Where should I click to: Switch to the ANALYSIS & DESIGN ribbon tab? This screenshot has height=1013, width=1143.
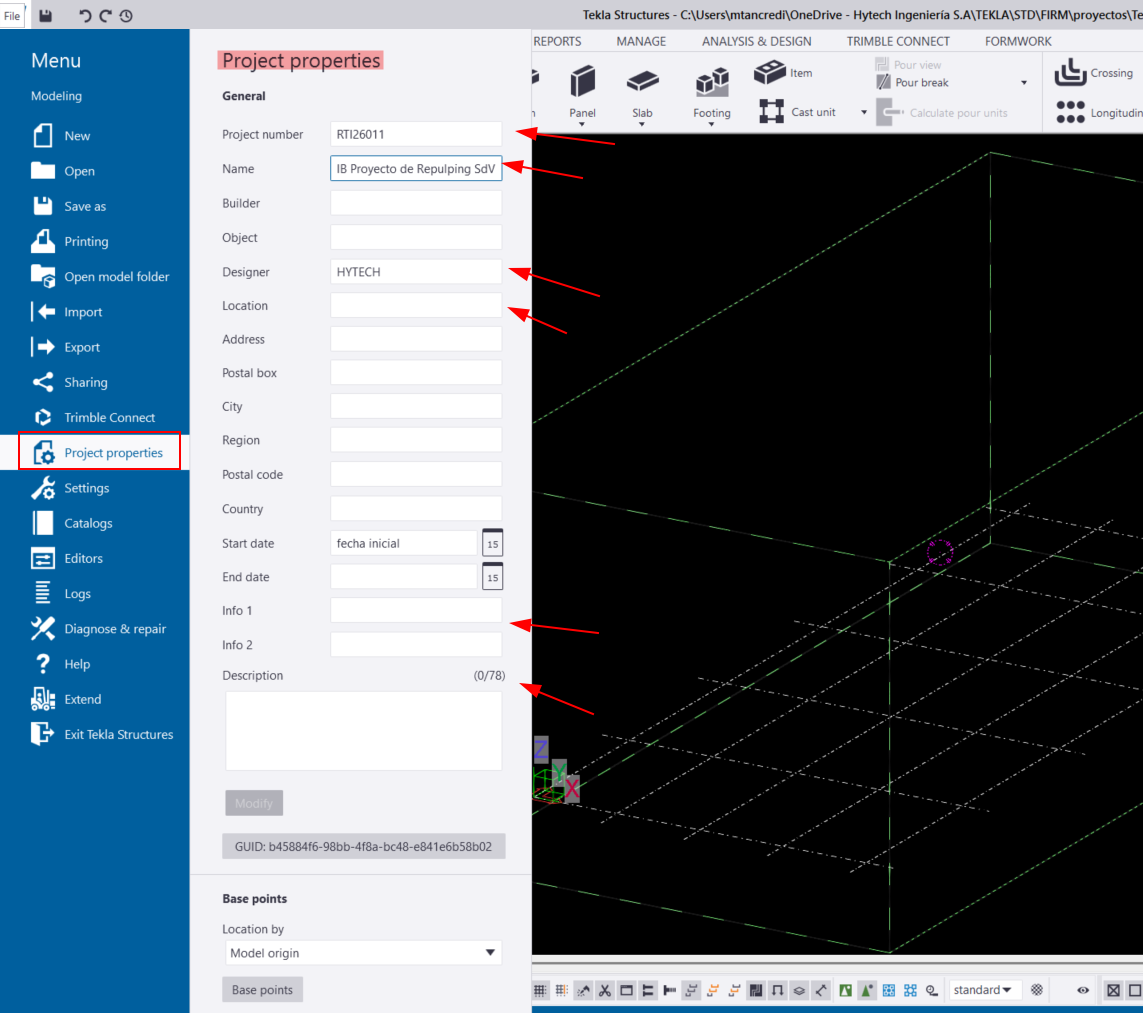tap(756, 41)
